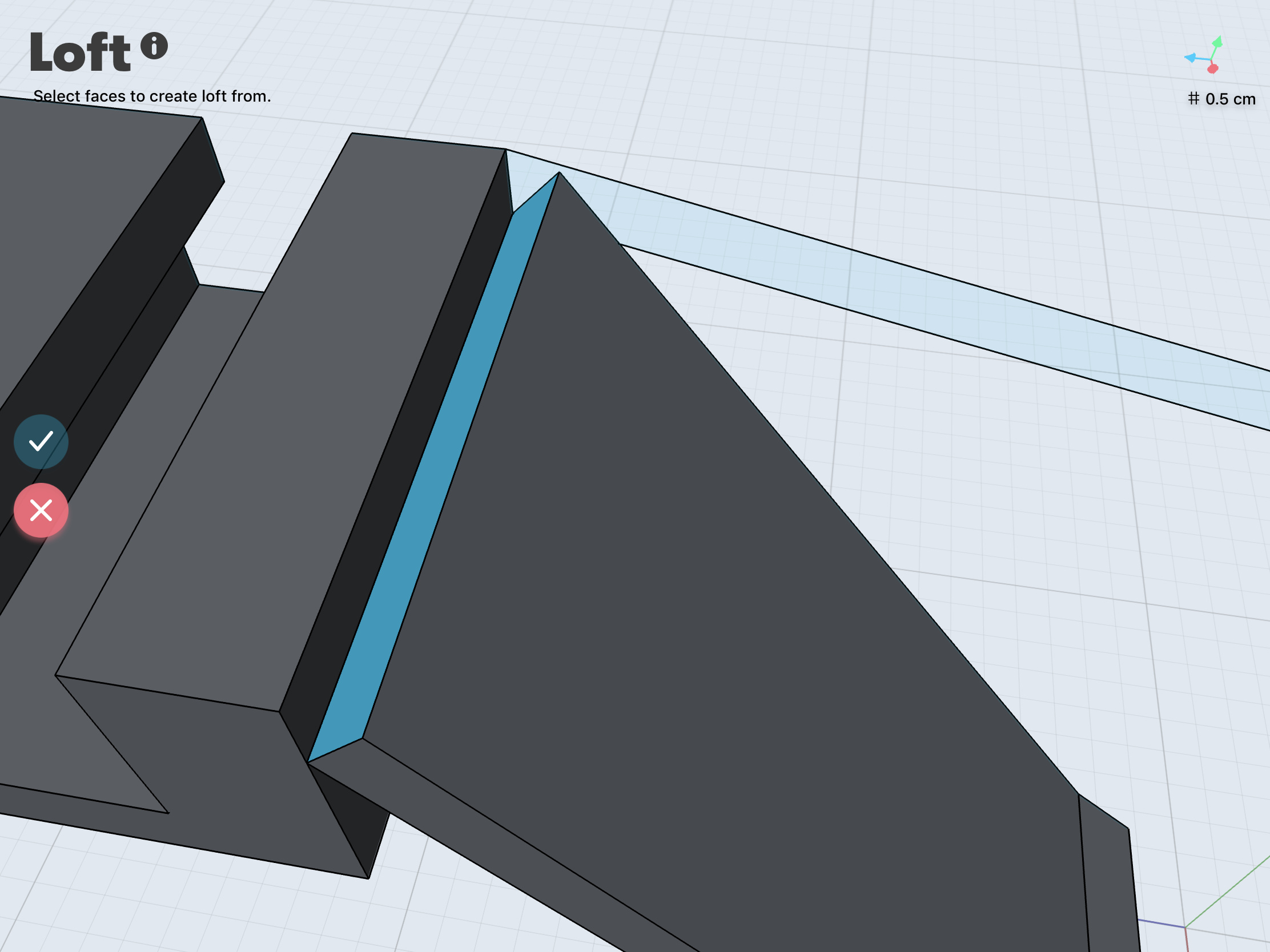Confirm the loft with the checkmark button

(41, 442)
